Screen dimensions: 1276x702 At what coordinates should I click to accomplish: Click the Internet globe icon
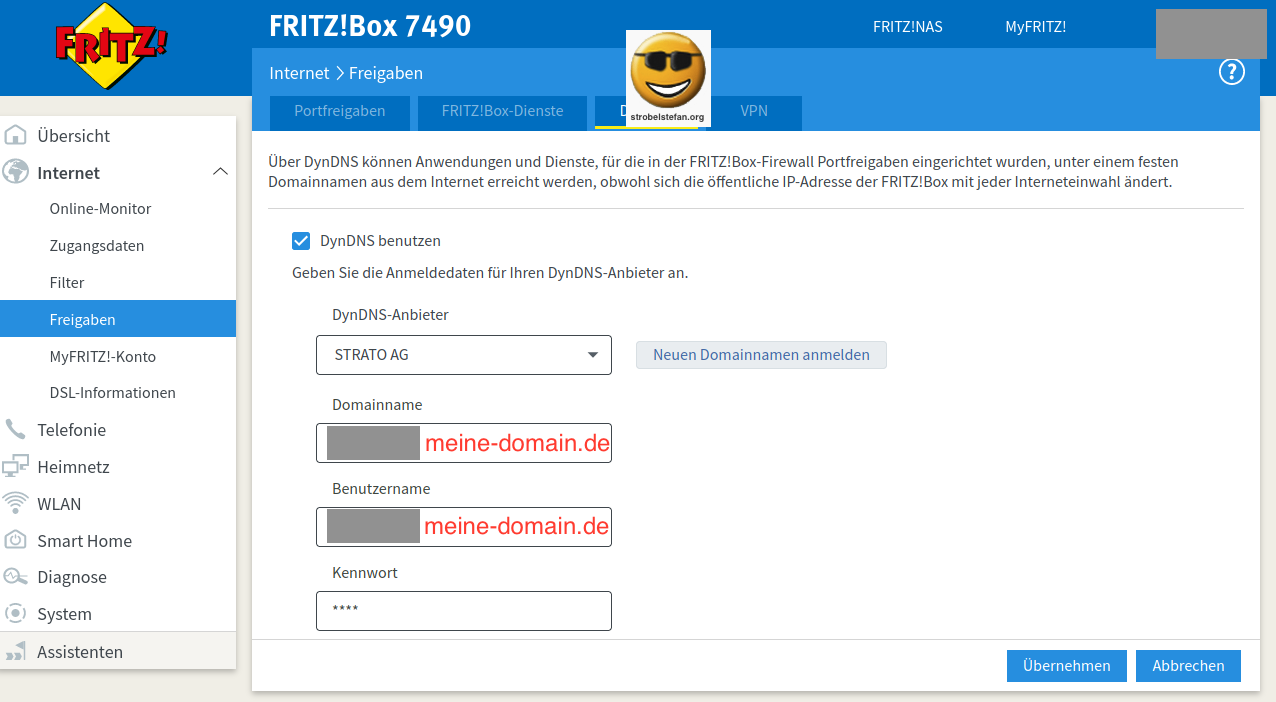click(16, 172)
